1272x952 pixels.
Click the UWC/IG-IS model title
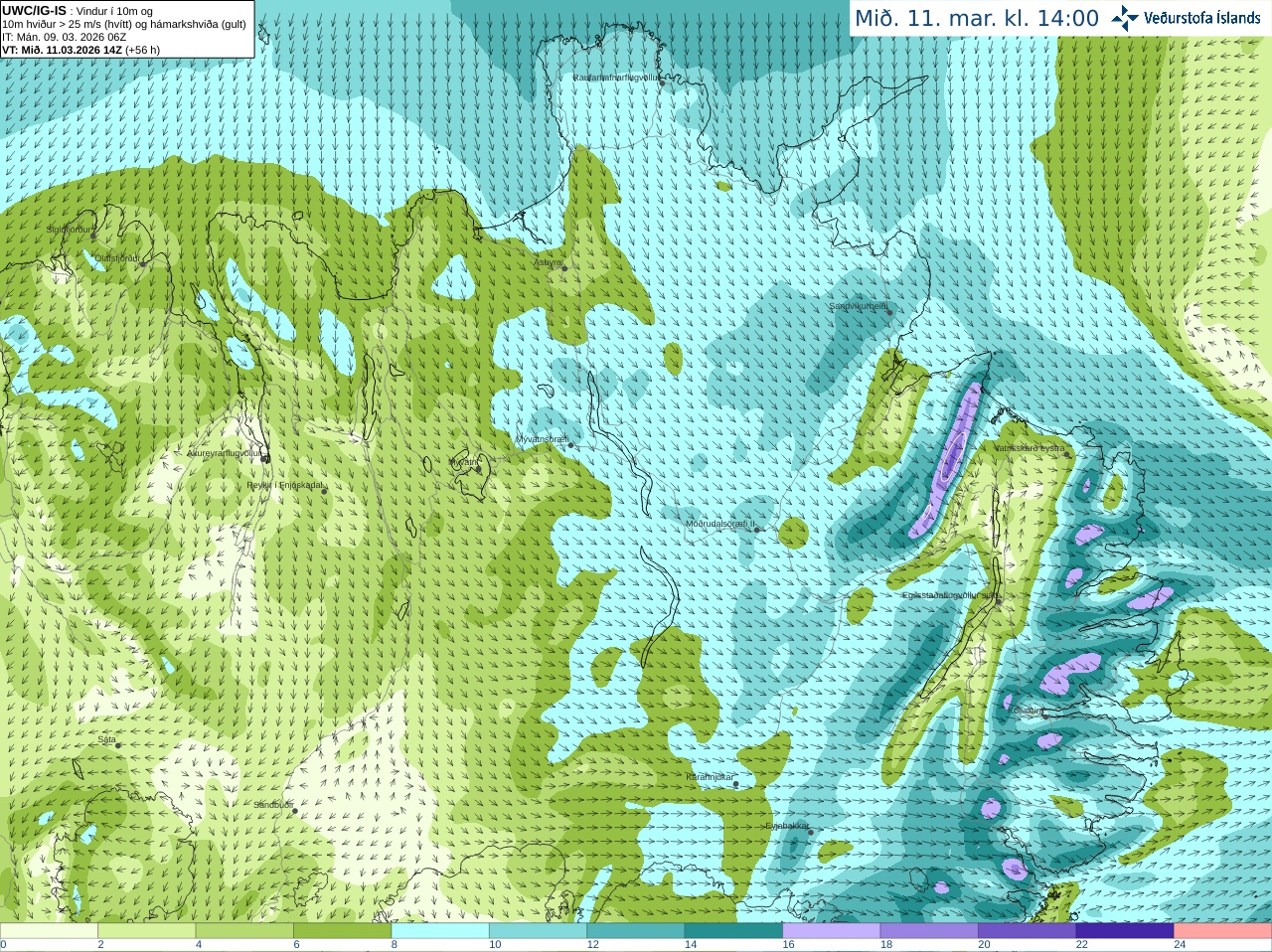click(x=35, y=10)
